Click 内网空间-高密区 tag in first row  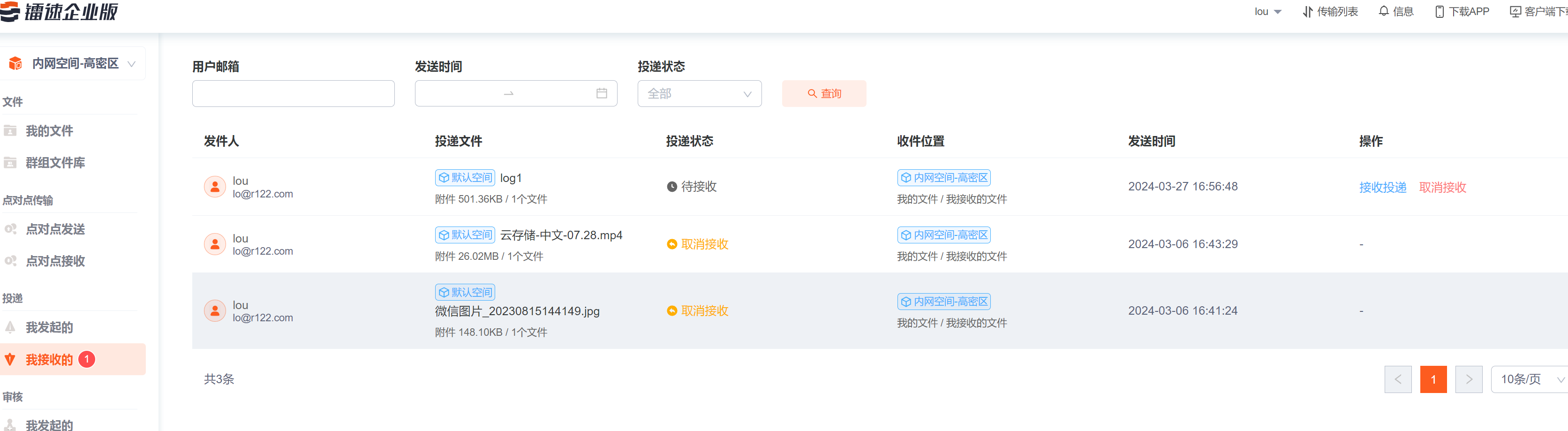point(943,178)
